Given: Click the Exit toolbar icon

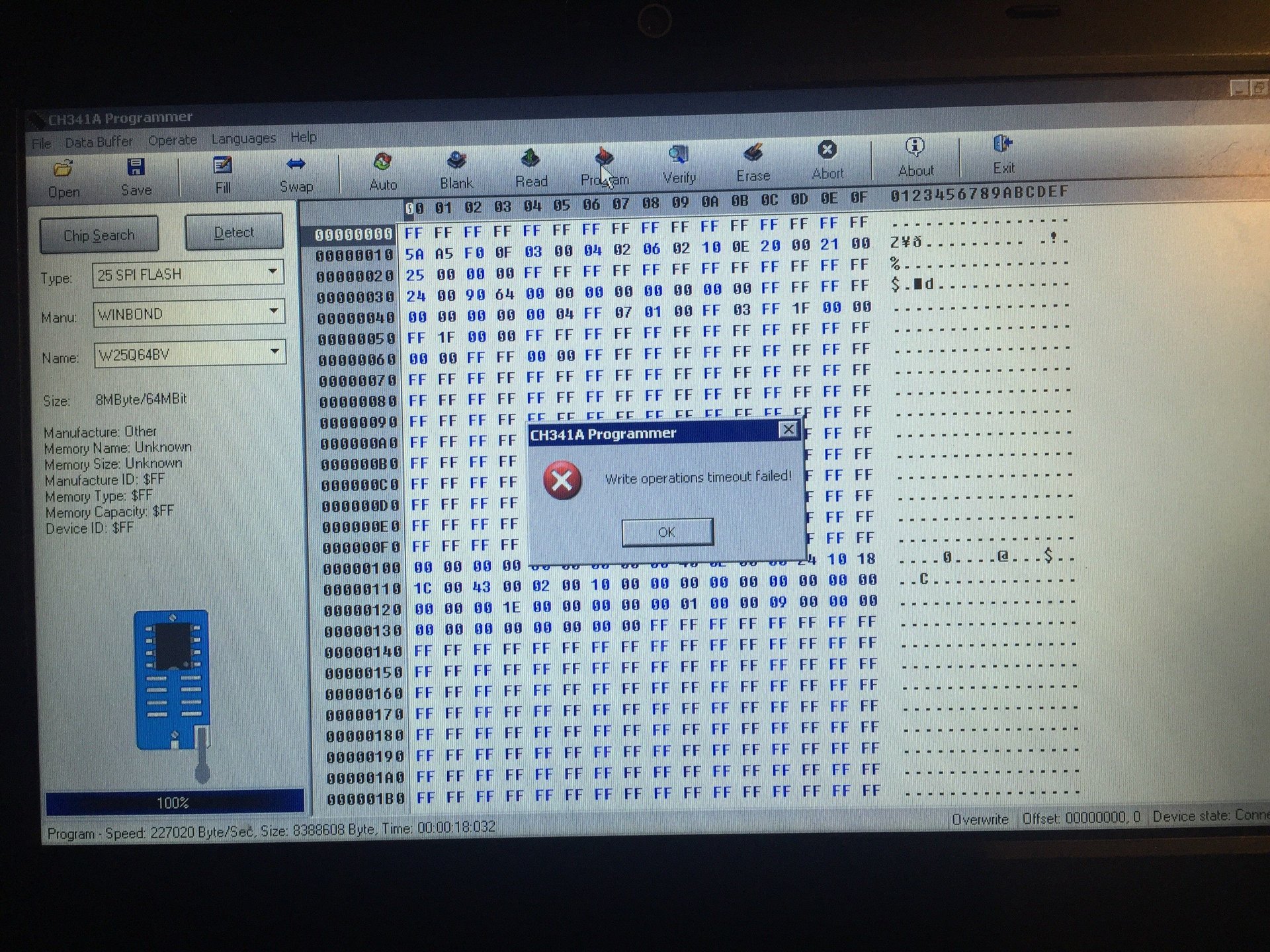Looking at the screenshot, I should tap(1003, 155).
